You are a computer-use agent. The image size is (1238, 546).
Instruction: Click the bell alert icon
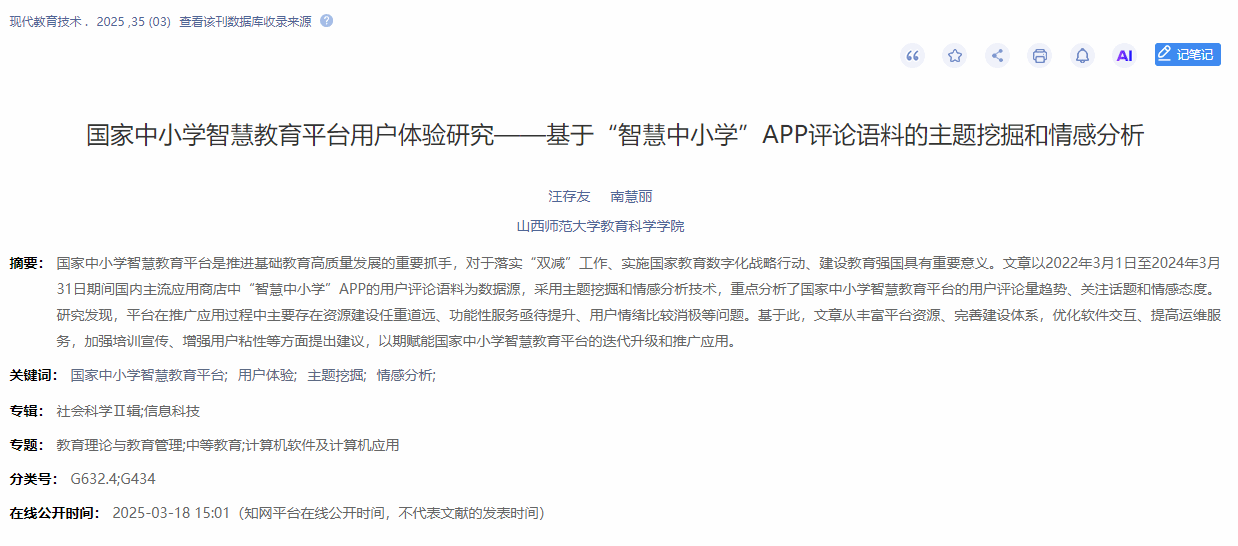tap(1082, 56)
